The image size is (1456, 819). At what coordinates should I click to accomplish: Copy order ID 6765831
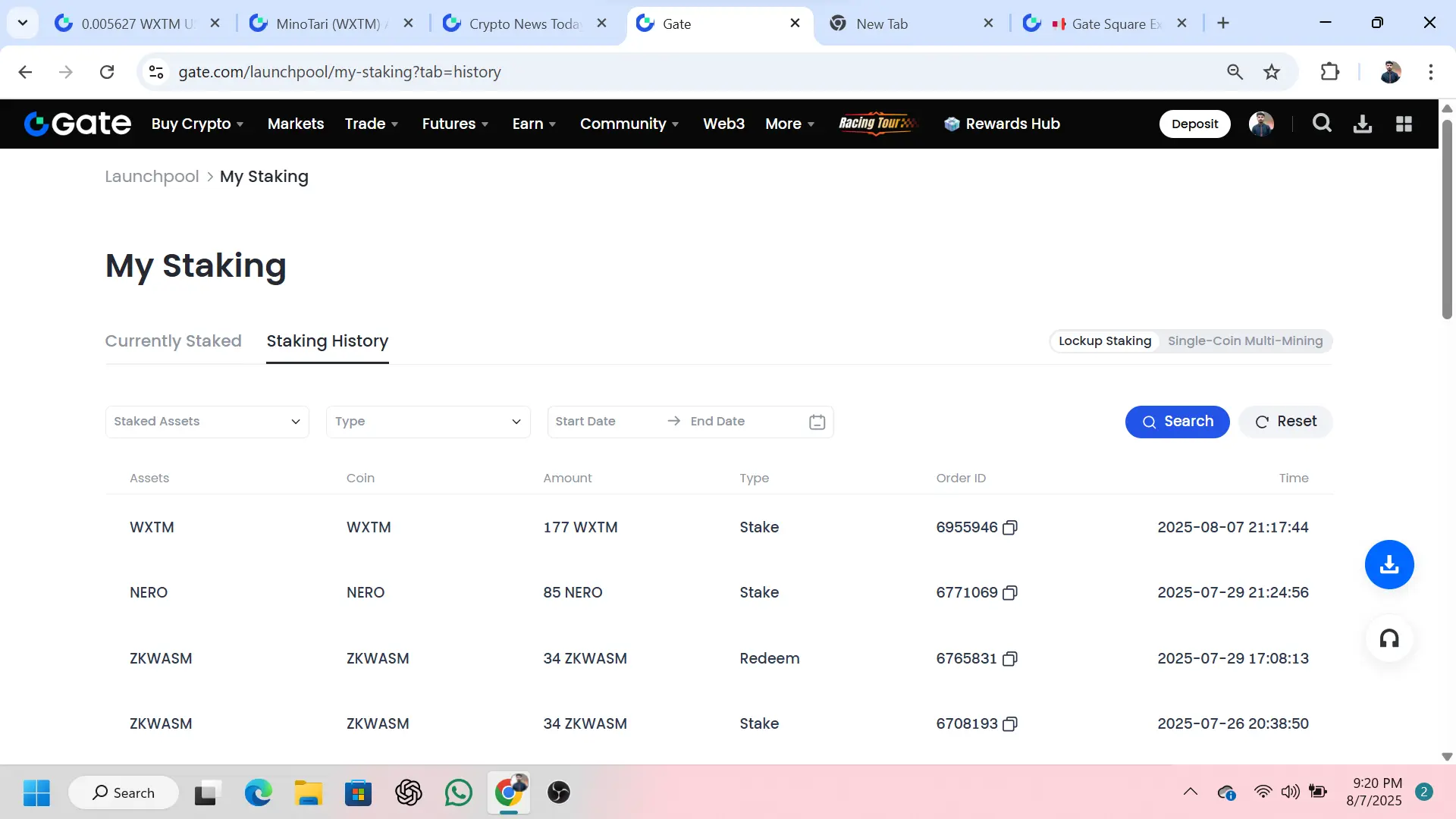[x=1009, y=659]
